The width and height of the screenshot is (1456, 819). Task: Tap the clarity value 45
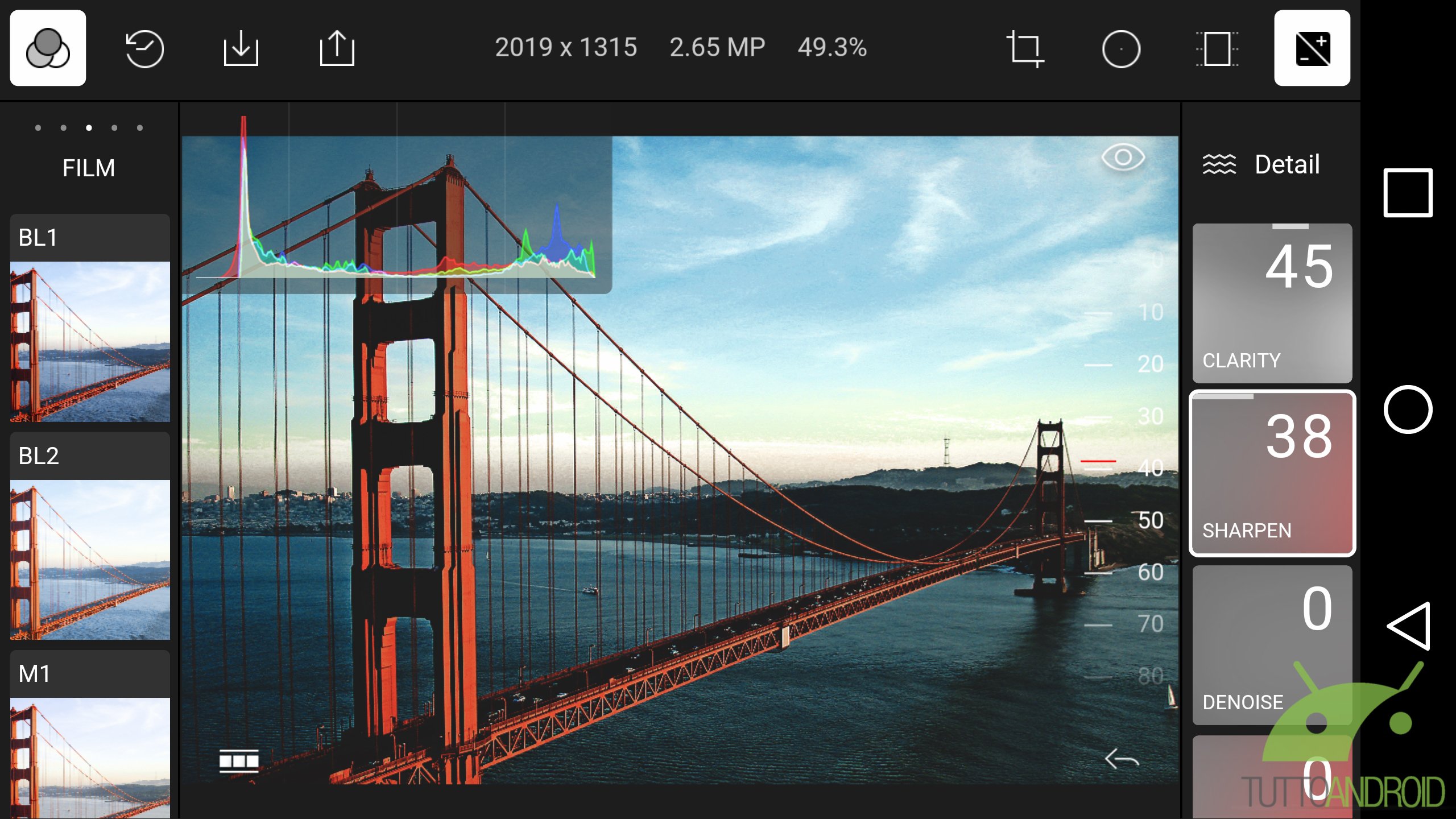[1299, 267]
